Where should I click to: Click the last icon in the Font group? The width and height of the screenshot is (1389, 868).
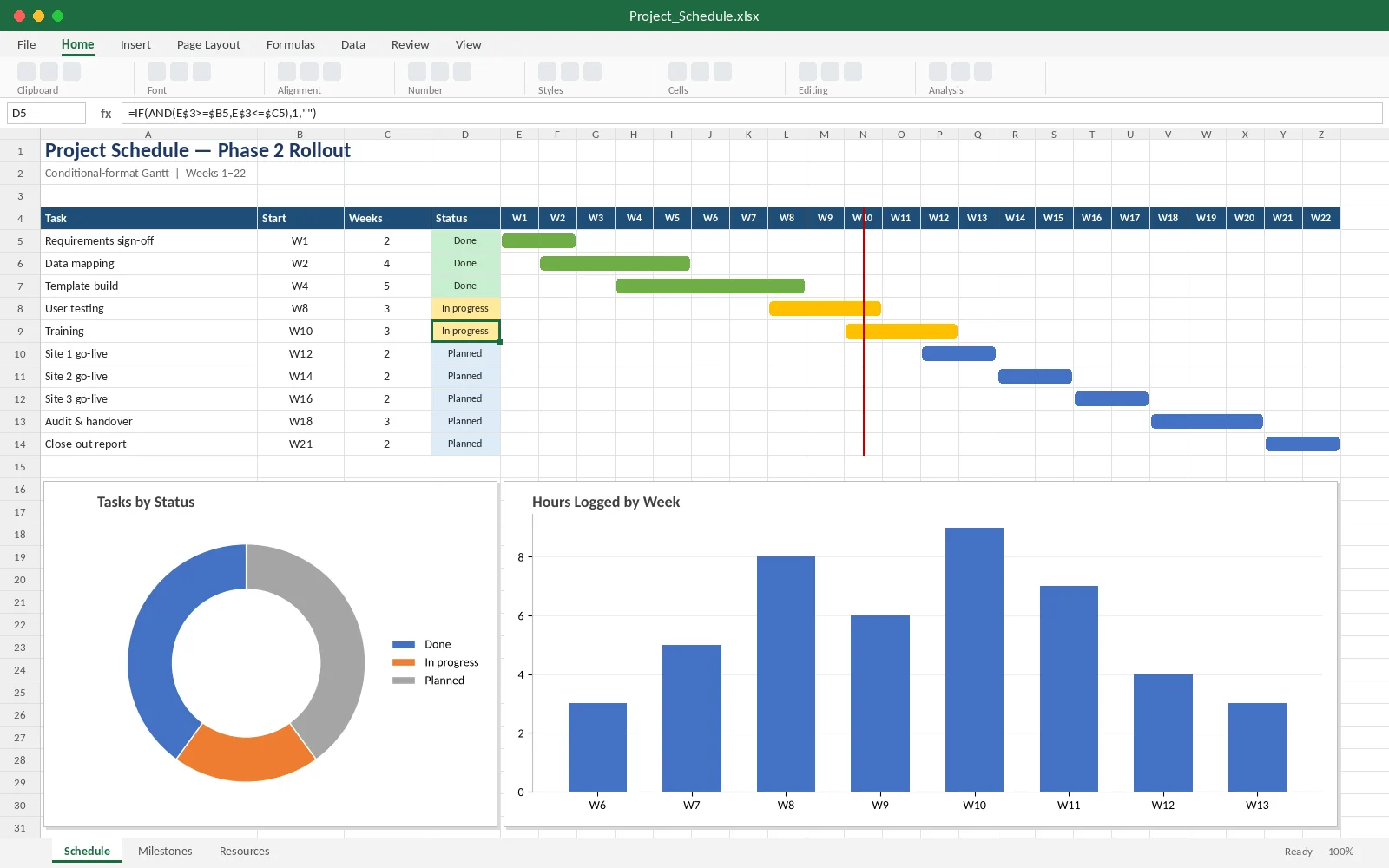pyautogui.click(x=202, y=72)
